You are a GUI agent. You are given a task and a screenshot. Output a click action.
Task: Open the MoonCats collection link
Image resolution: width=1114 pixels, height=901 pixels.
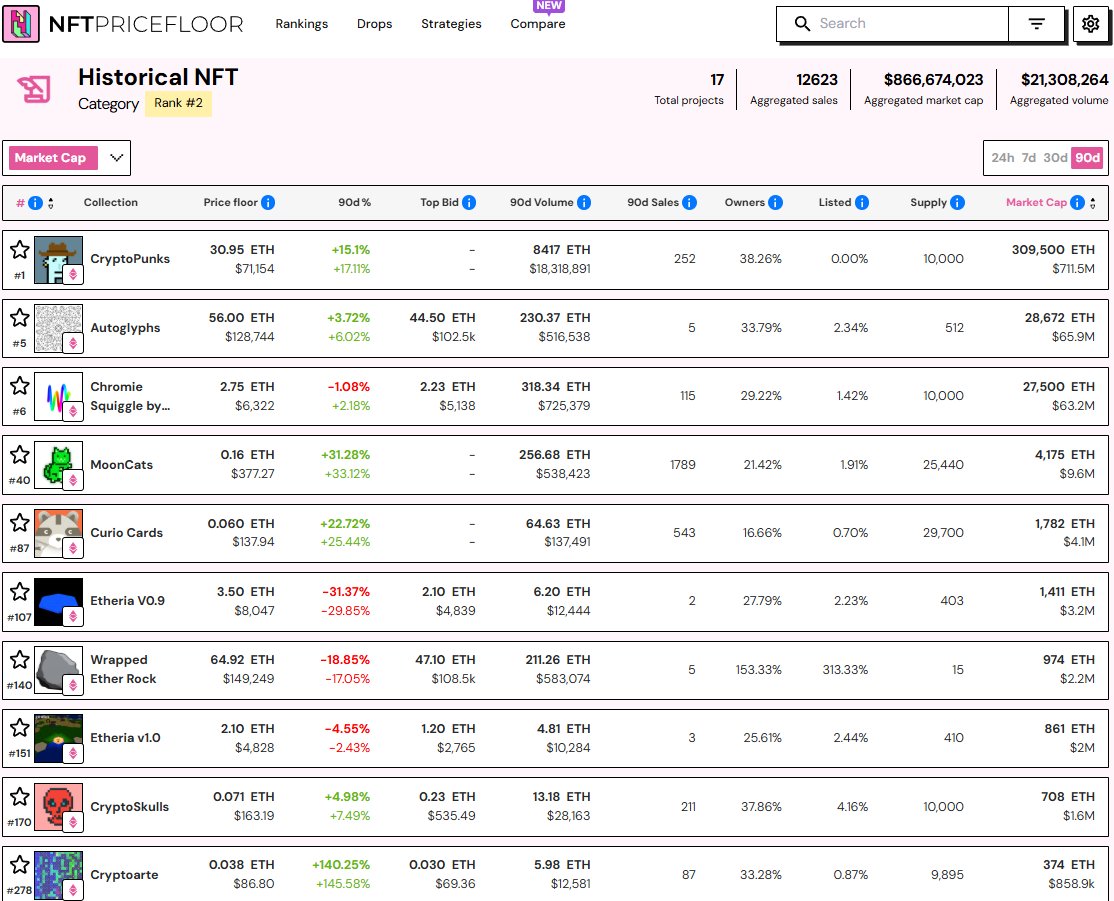121,465
